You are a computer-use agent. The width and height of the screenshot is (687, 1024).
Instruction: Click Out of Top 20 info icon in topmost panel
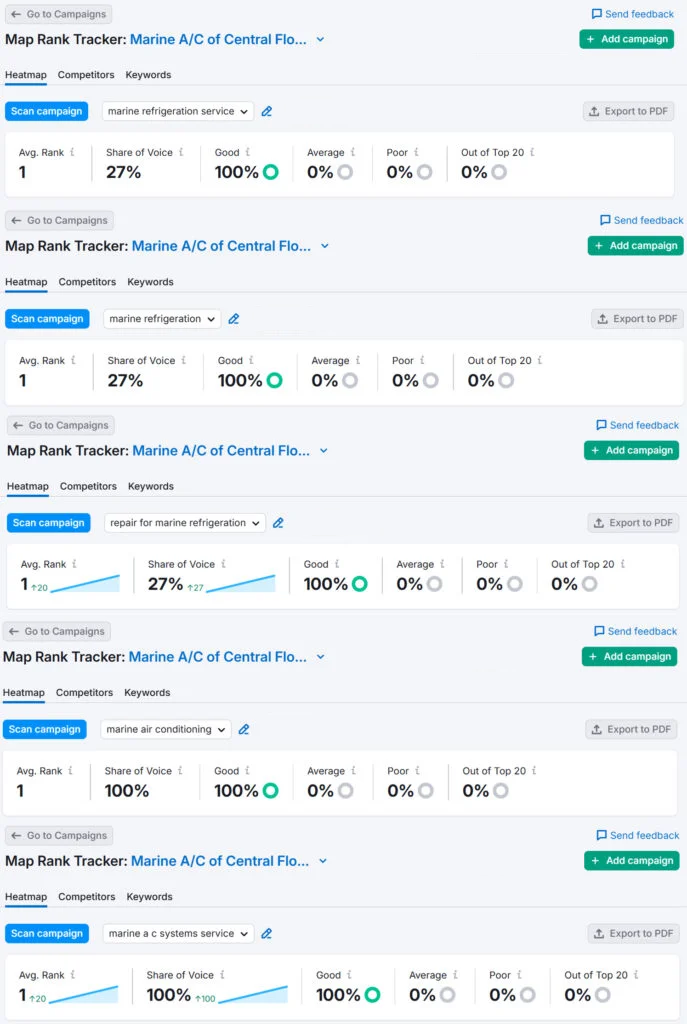(x=532, y=153)
